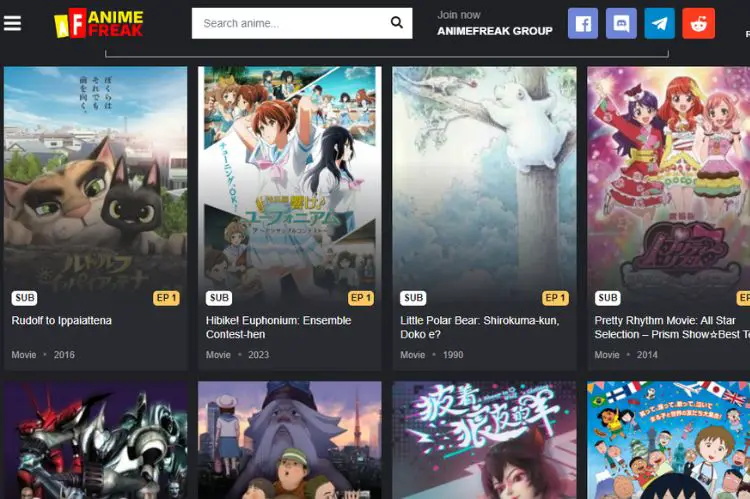The width and height of the screenshot is (750, 499).
Task: Click Movie label under Hibike! Euphonium
Action: pyautogui.click(x=218, y=355)
